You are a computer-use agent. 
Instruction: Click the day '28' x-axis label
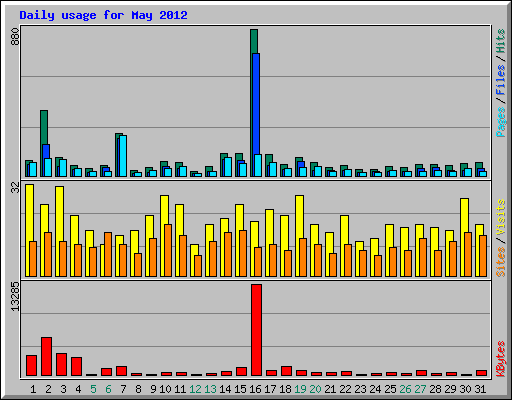[x=435, y=389]
